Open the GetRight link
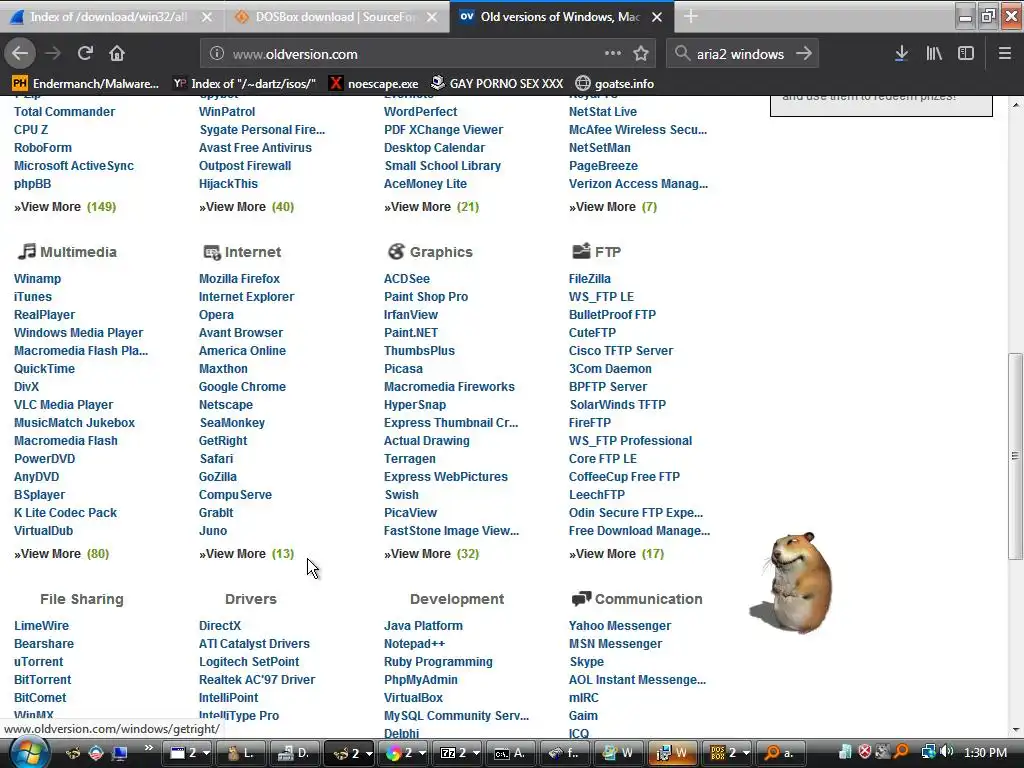This screenshot has width=1024, height=768. click(x=223, y=441)
